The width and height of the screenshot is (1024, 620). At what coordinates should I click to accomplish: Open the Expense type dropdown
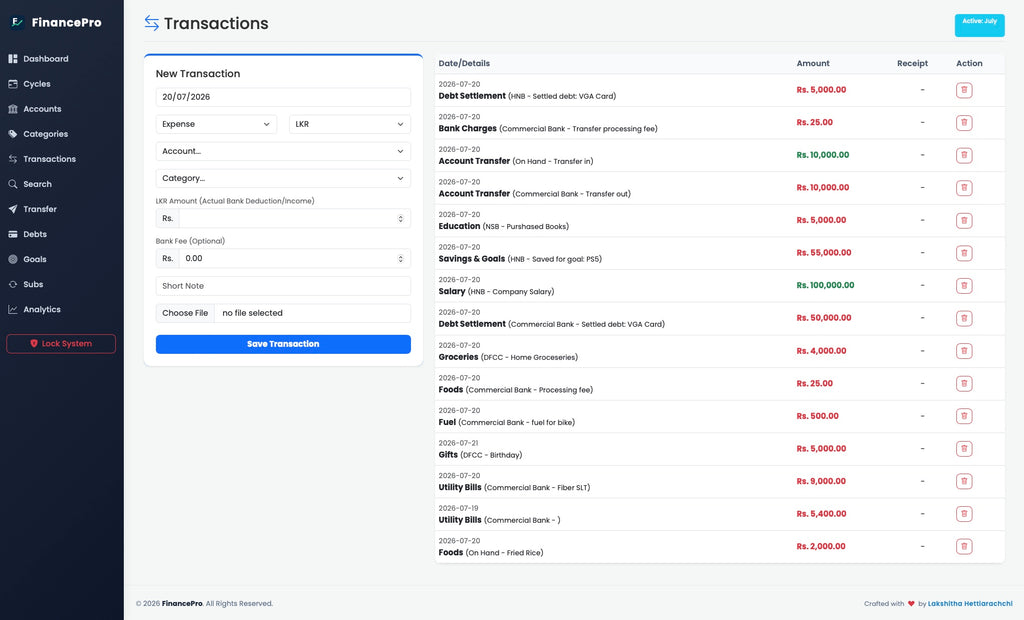pyautogui.click(x=216, y=124)
